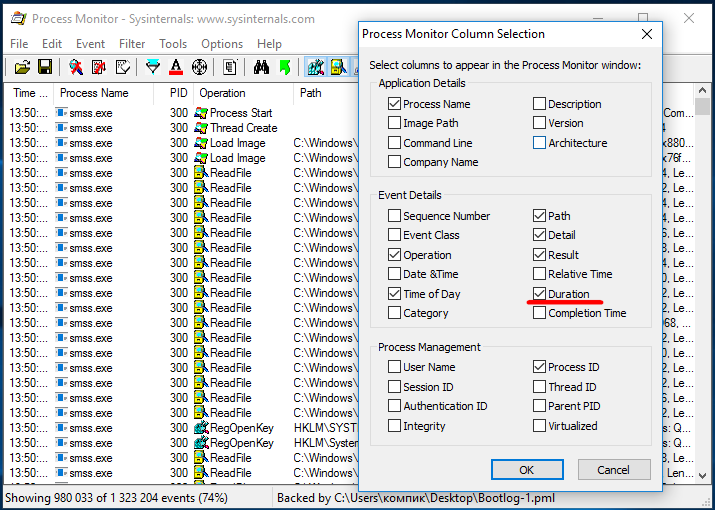Click the crosshair target process icon
Viewport: 715px width, 510px height.
pyautogui.click(x=199, y=67)
